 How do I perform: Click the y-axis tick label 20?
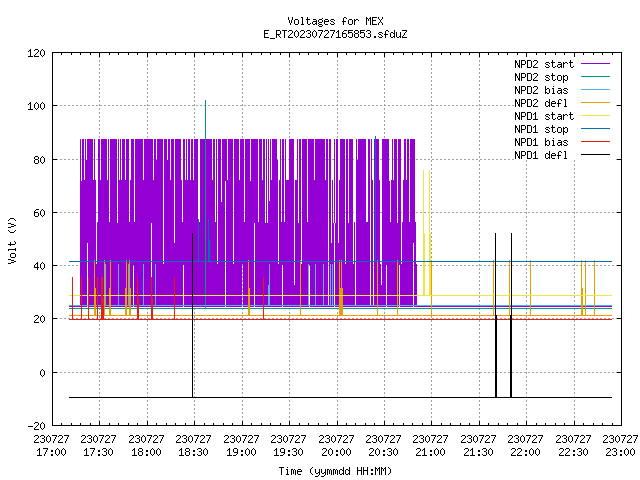39,319
